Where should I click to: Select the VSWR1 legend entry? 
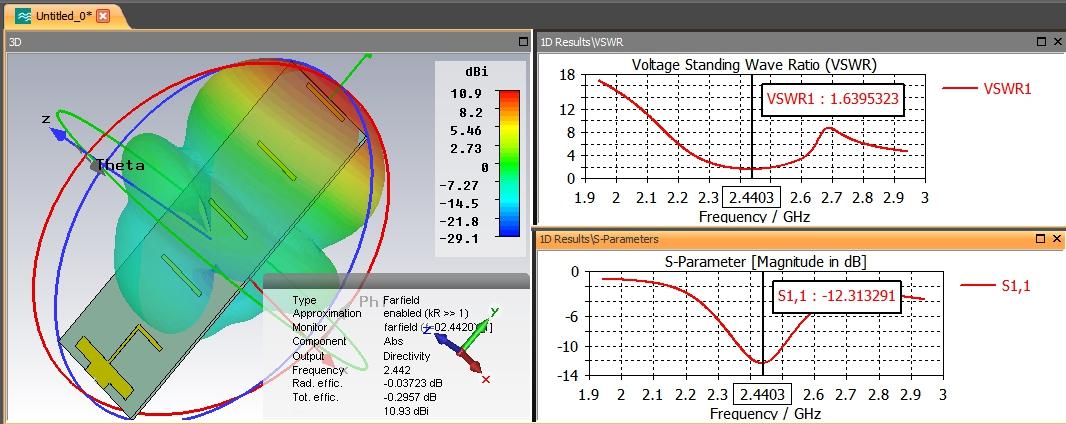(x=987, y=88)
